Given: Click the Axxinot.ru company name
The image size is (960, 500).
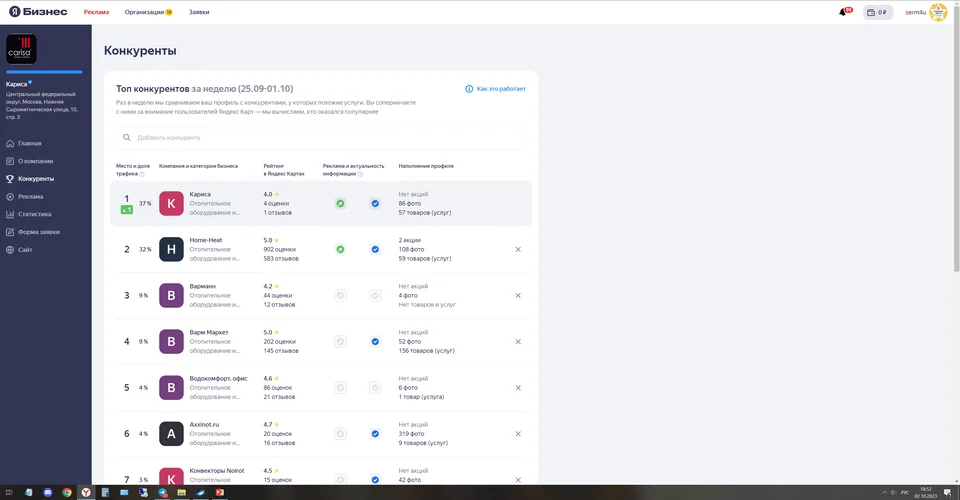Looking at the screenshot, I should point(204,424).
